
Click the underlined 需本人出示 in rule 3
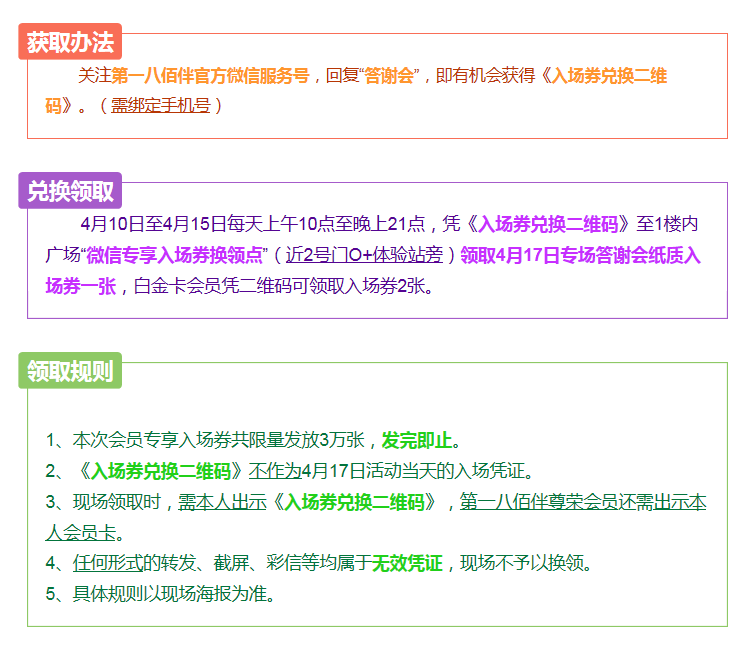[224, 502]
